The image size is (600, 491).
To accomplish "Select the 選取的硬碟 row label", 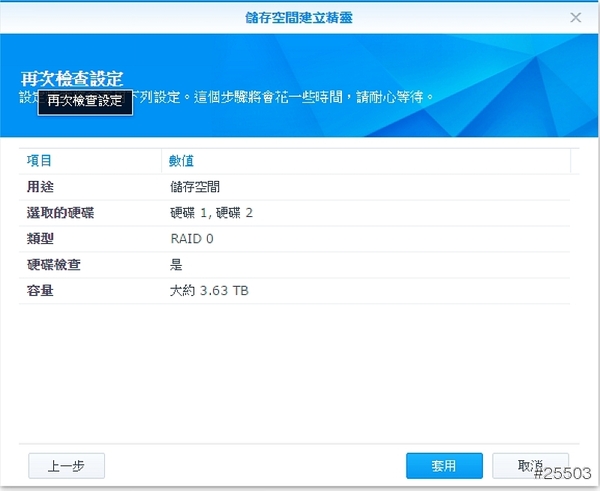I will (x=60, y=213).
